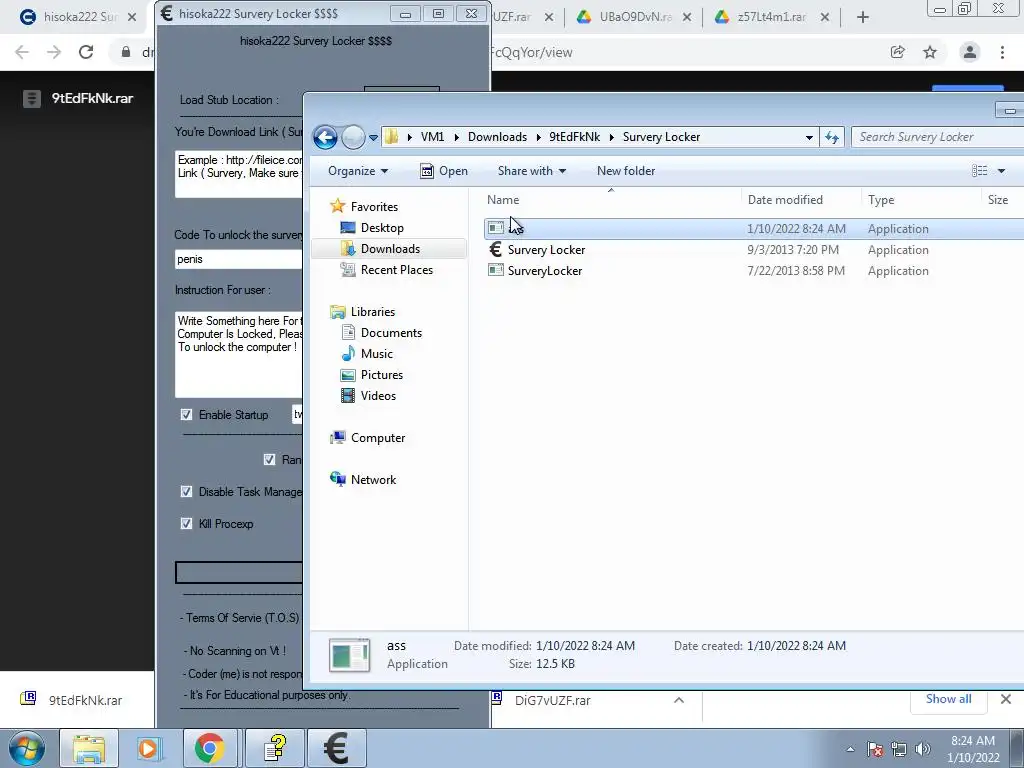Select Network in the navigation pane
The height and width of the screenshot is (768, 1024).
pos(373,480)
